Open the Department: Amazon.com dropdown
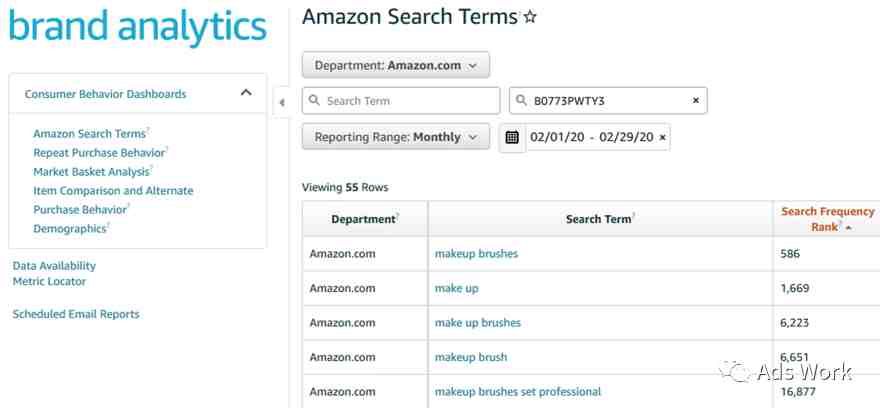This screenshot has width=880, height=408. [396, 65]
